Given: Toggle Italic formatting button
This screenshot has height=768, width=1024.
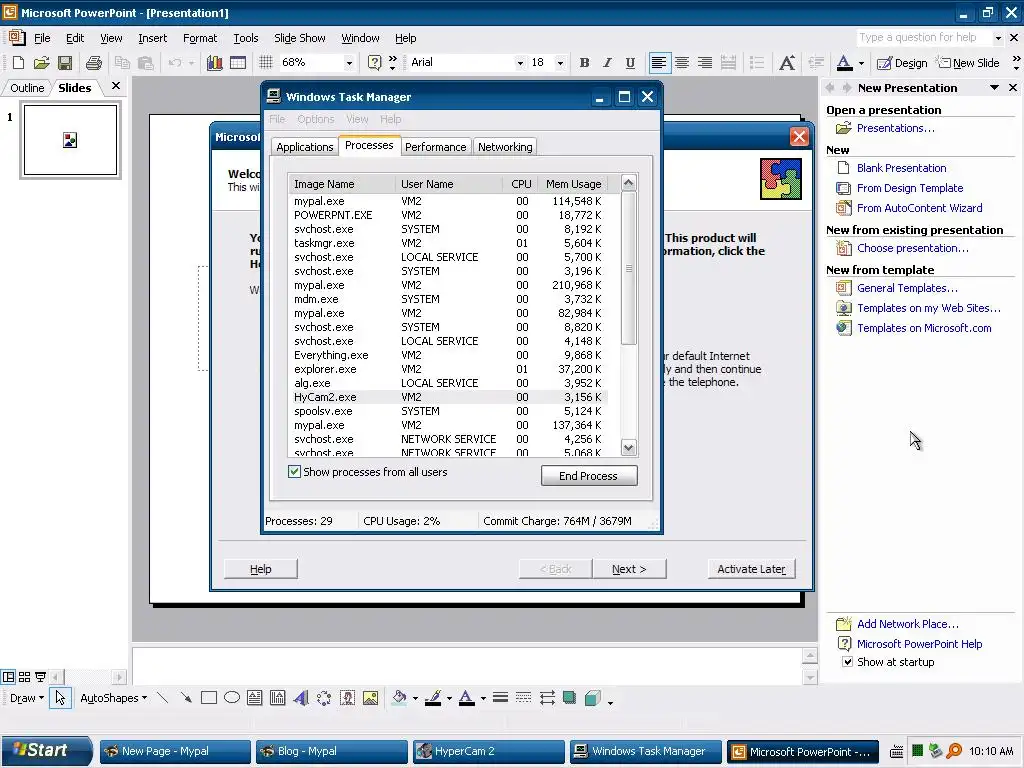Looking at the screenshot, I should tap(607, 63).
